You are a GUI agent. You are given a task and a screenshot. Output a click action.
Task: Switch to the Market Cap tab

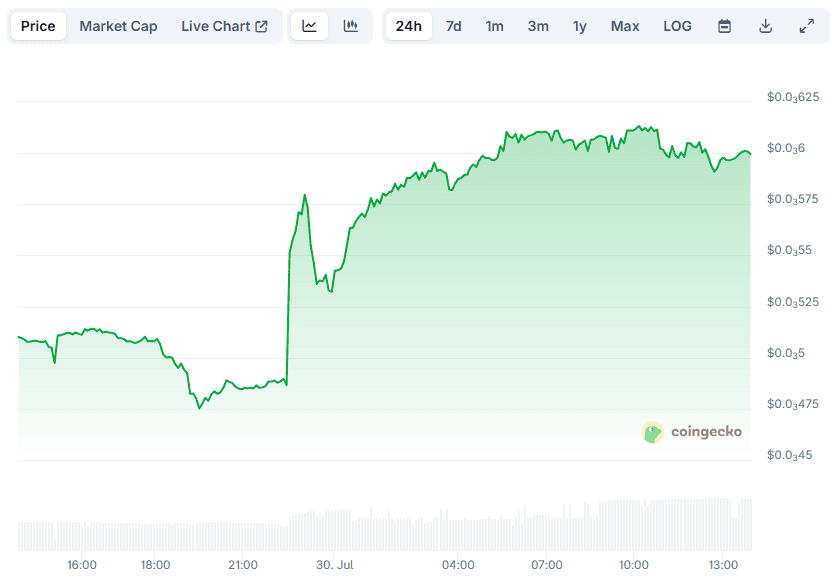tap(118, 26)
